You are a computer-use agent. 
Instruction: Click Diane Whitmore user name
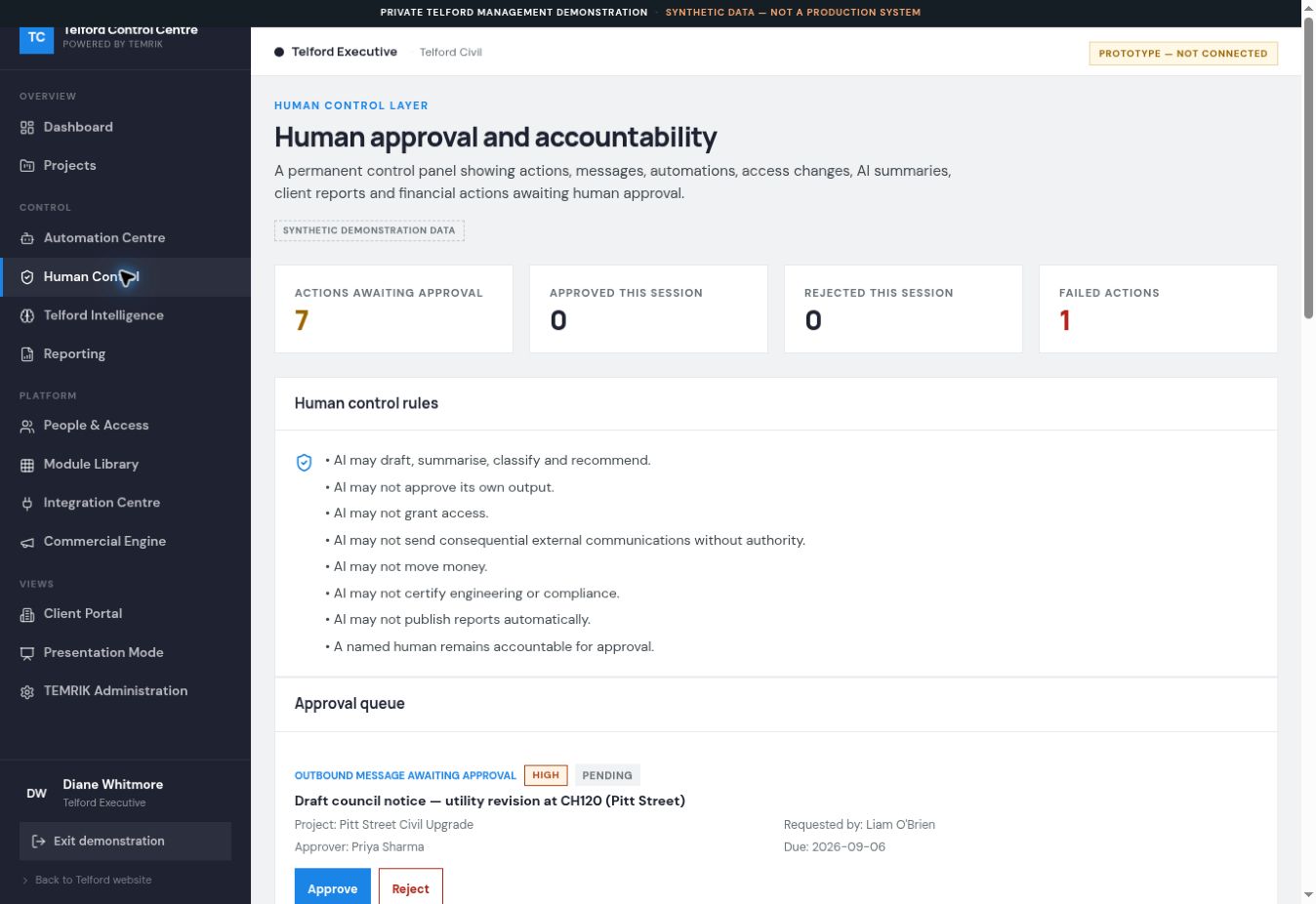[113, 785]
